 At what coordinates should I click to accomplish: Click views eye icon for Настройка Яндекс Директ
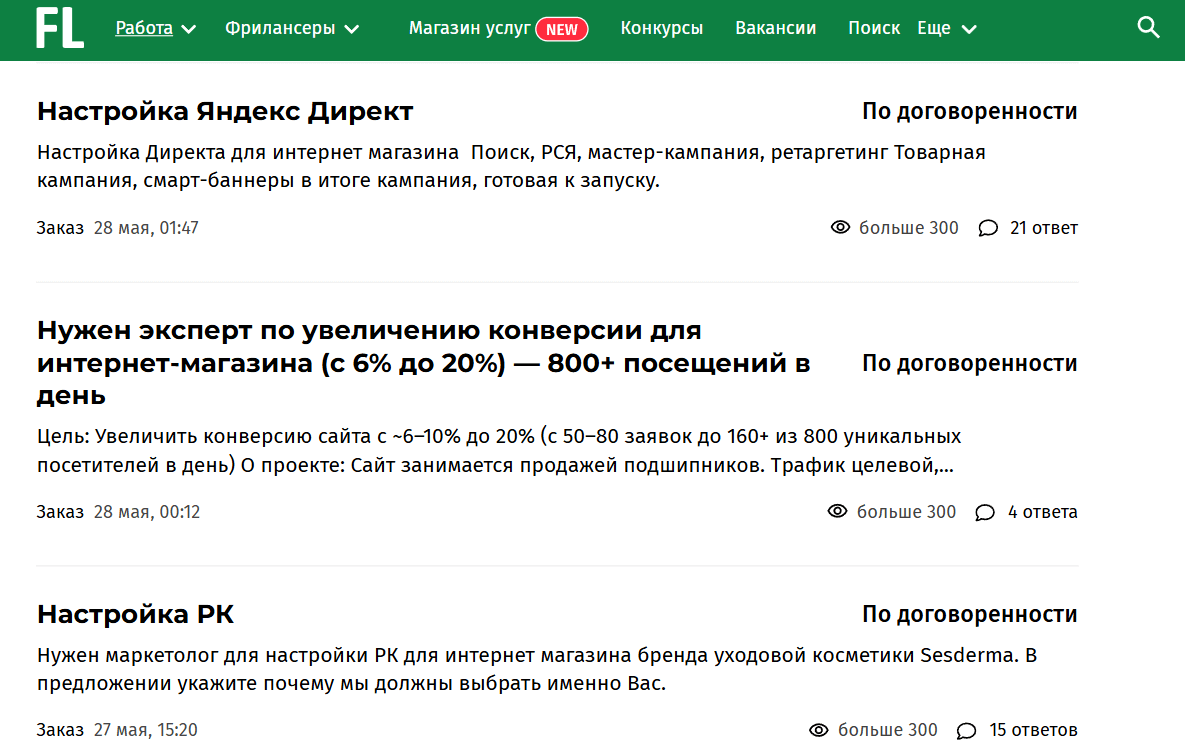(x=840, y=227)
